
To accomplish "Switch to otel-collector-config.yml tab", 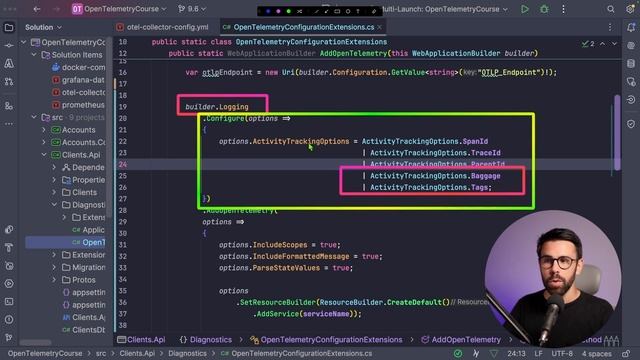I will (x=163, y=27).
